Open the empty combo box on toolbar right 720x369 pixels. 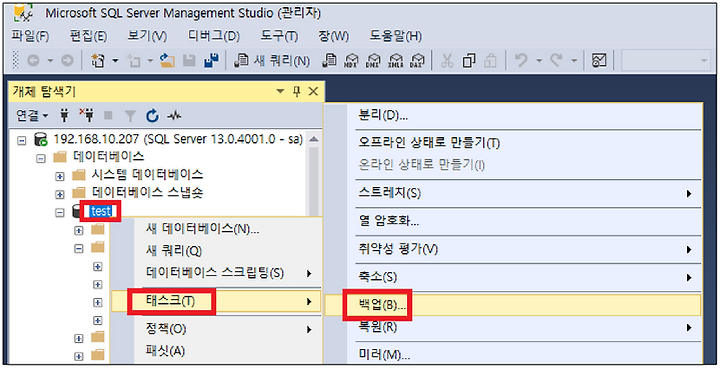click(x=665, y=61)
